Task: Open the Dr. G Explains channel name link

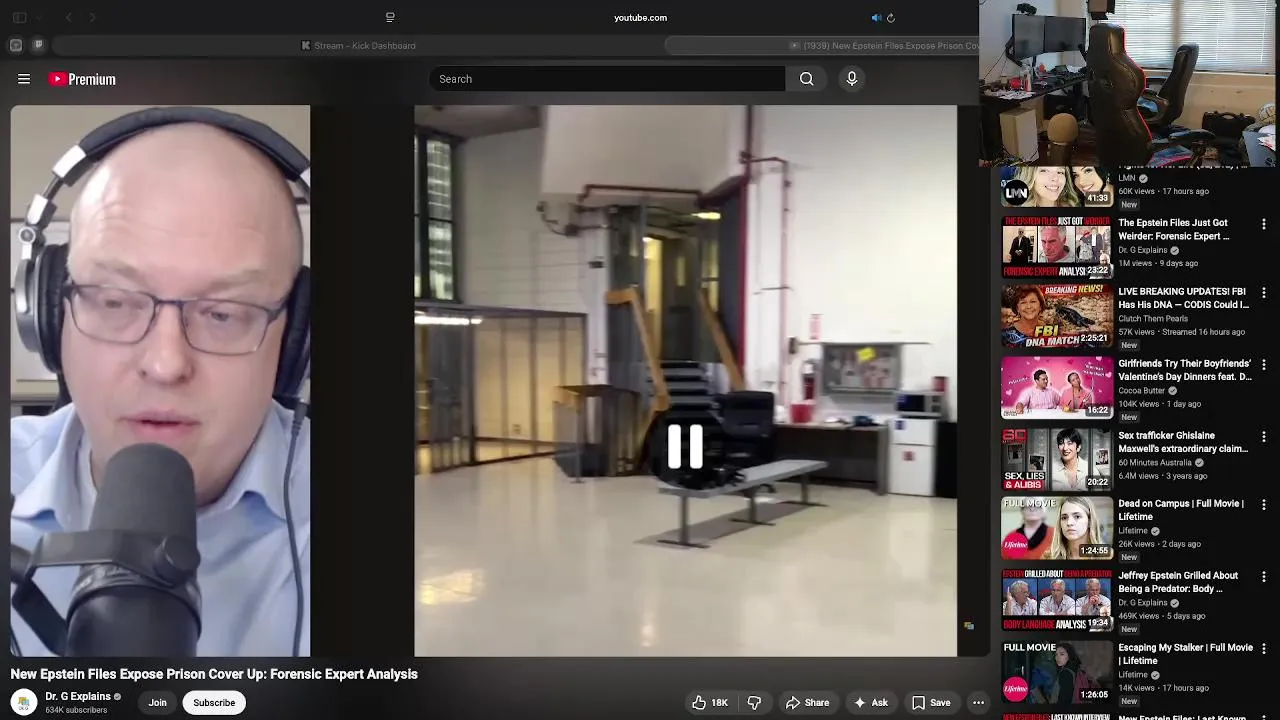Action: point(78,697)
